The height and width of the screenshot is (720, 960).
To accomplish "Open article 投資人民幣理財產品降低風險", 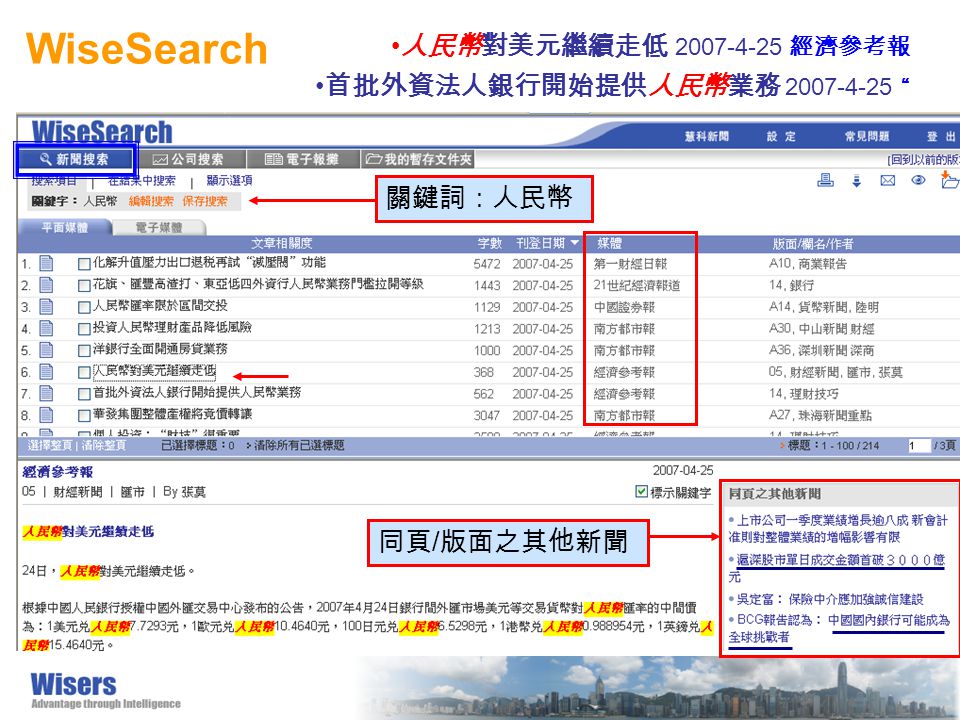I will point(173,328).
